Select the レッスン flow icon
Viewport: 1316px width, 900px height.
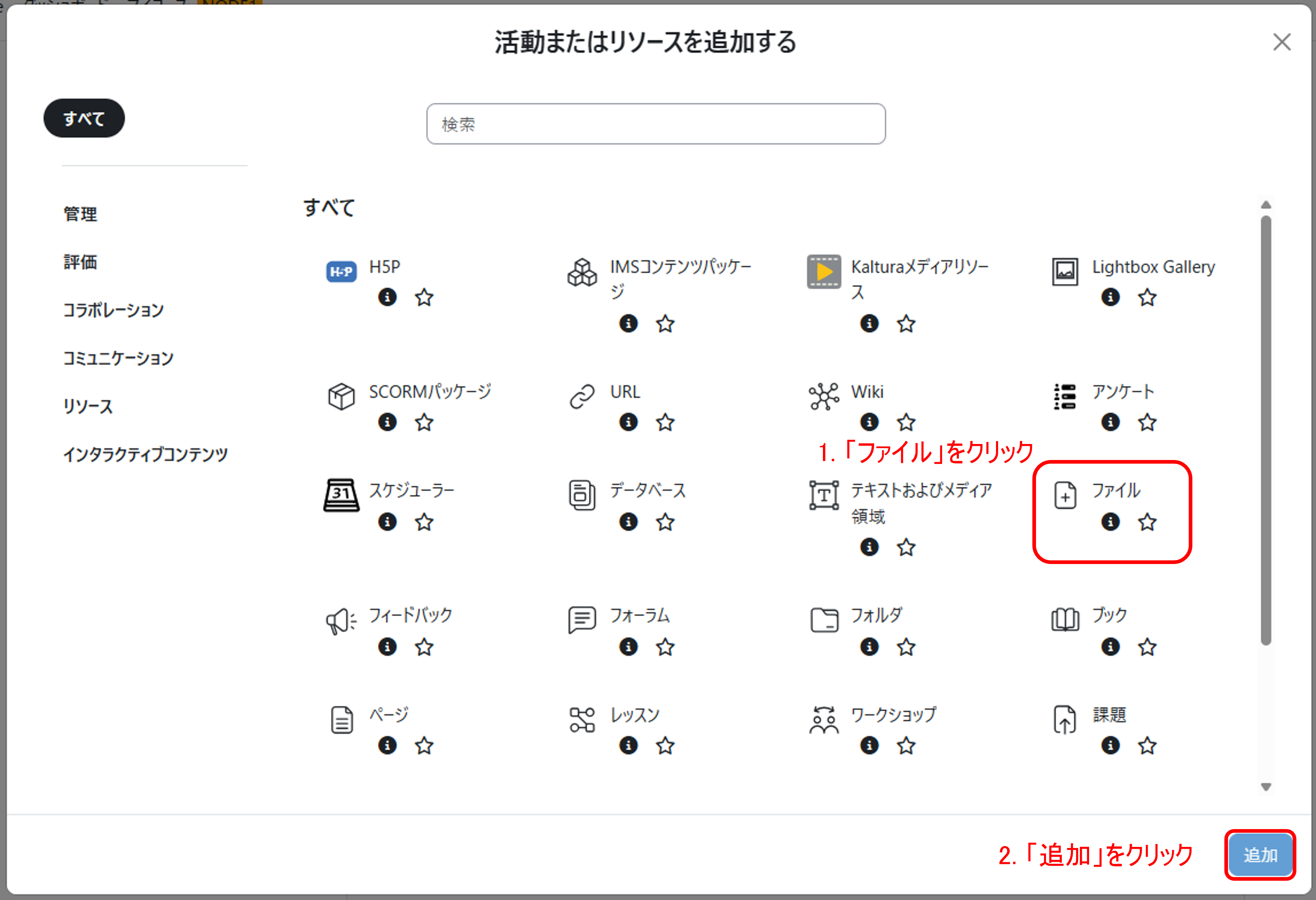tap(582, 720)
